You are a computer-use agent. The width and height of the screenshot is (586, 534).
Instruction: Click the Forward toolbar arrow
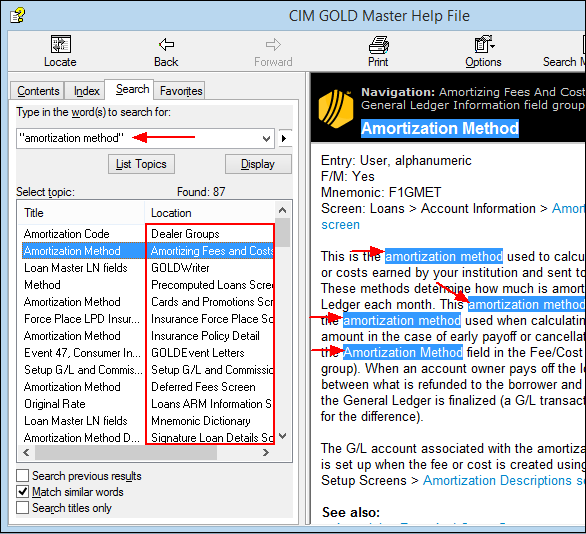pos(273,51)
